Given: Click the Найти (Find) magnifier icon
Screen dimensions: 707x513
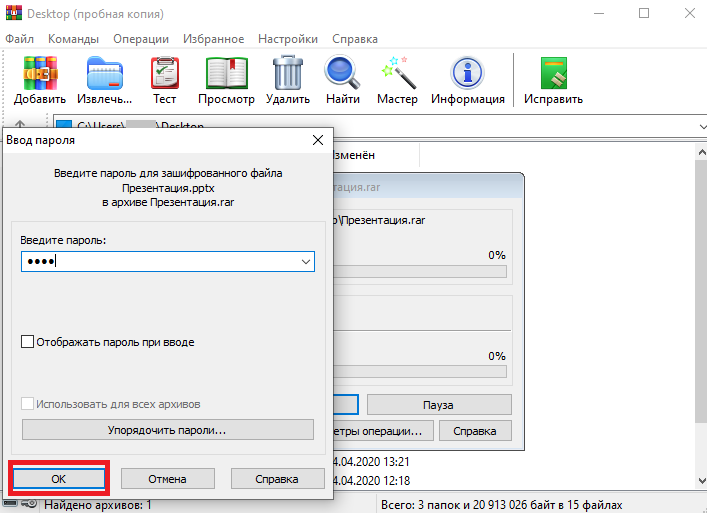Looking at the screenshot, I should tap(343, 73).
